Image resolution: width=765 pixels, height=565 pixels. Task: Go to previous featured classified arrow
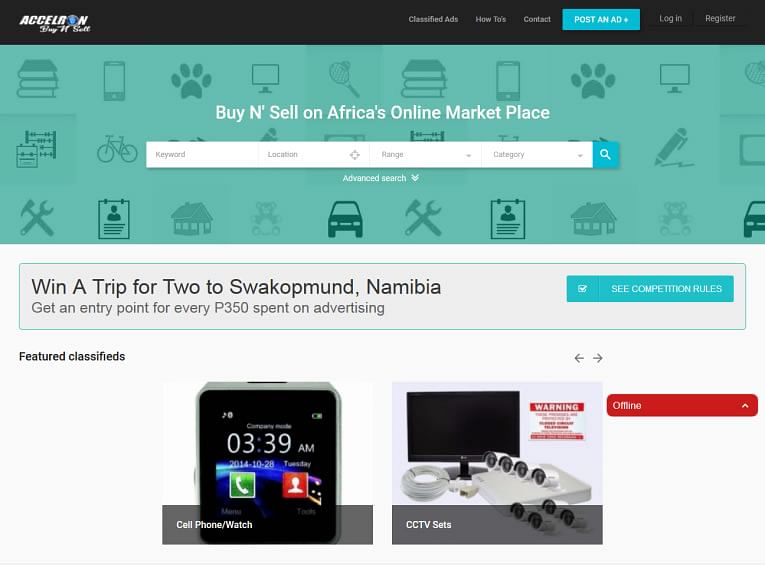[x=579, y=358]
